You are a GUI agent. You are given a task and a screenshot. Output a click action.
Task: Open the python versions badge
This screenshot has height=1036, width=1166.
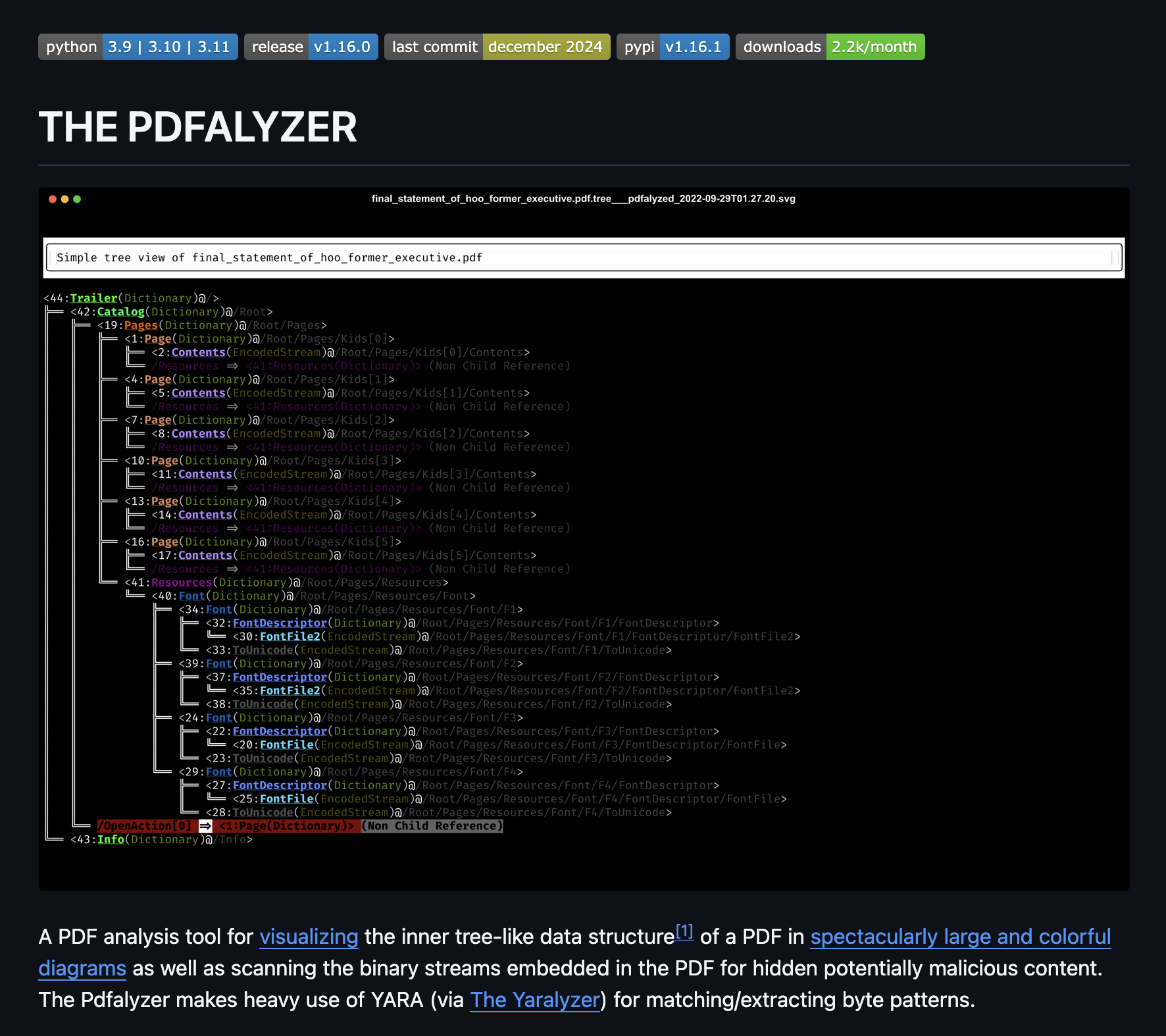(x=138, y=47)
